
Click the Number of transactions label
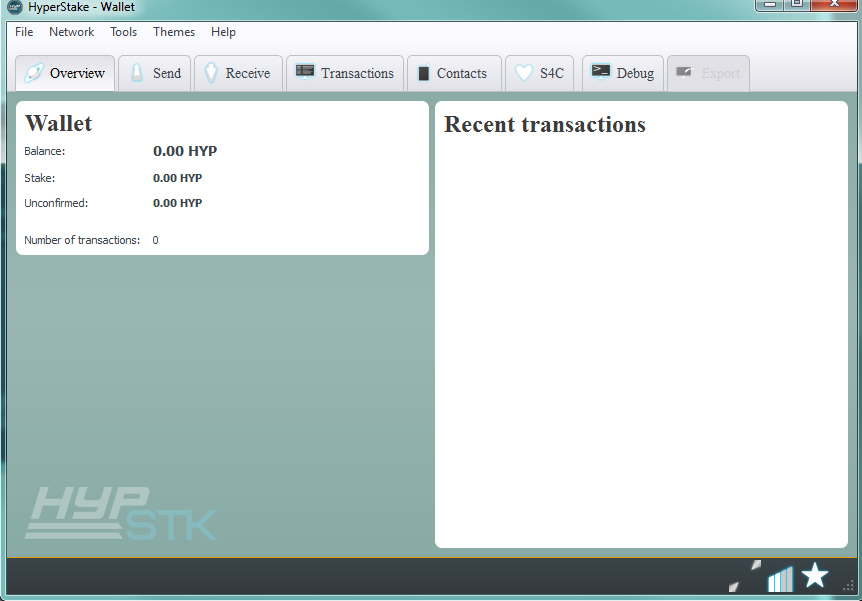point(82,240)
